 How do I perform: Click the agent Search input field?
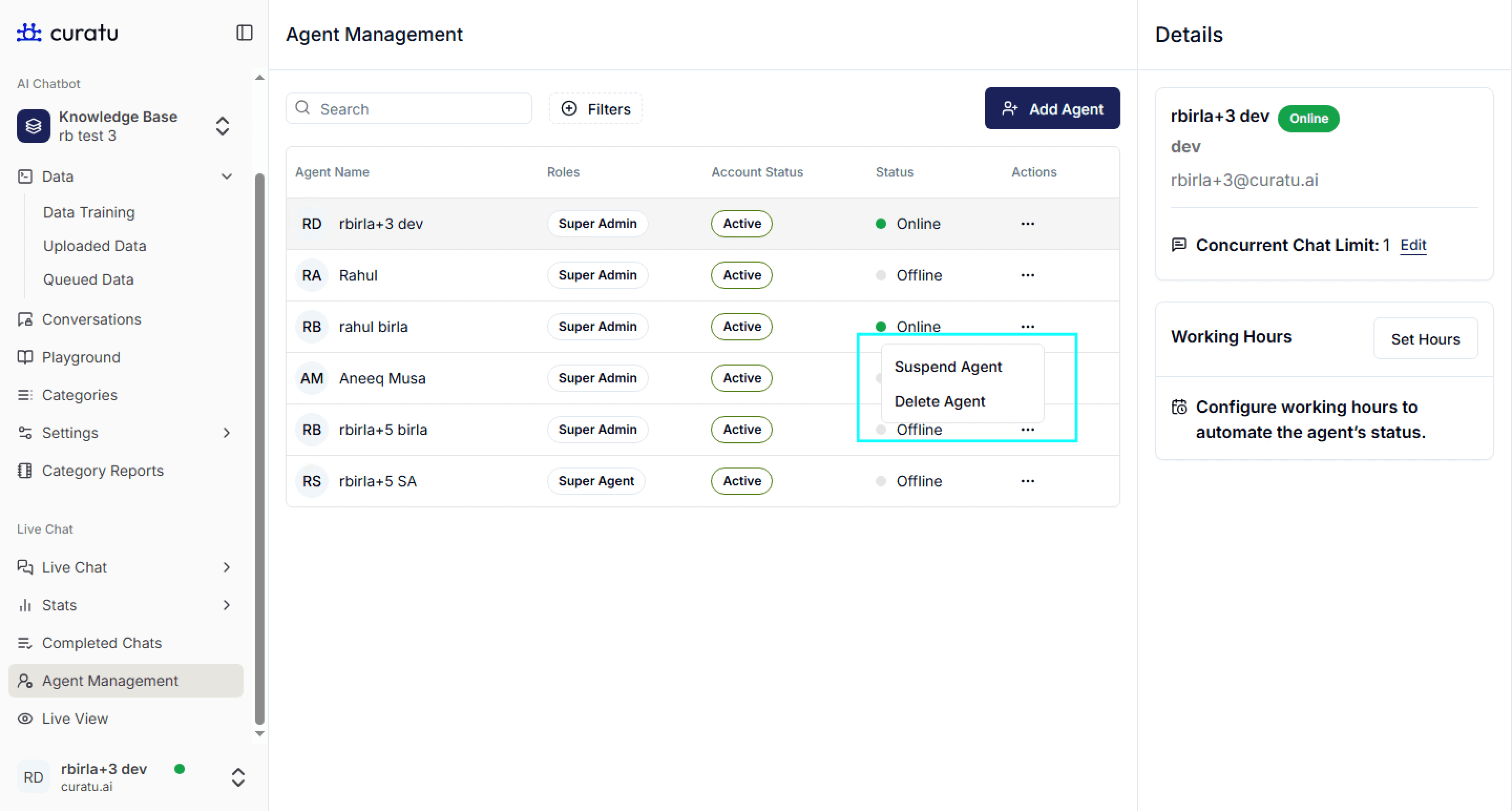tap(408, 108)
